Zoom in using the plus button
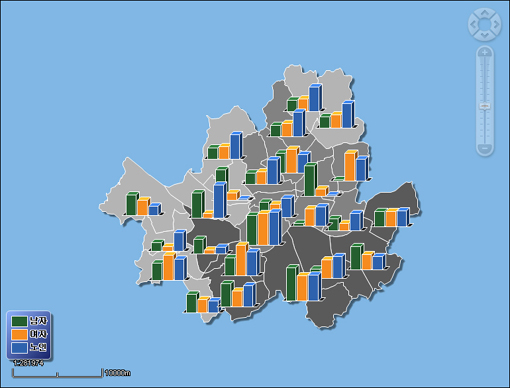This screenshot has height=388, width=510. pyautogui.click(x=485, y=52)
